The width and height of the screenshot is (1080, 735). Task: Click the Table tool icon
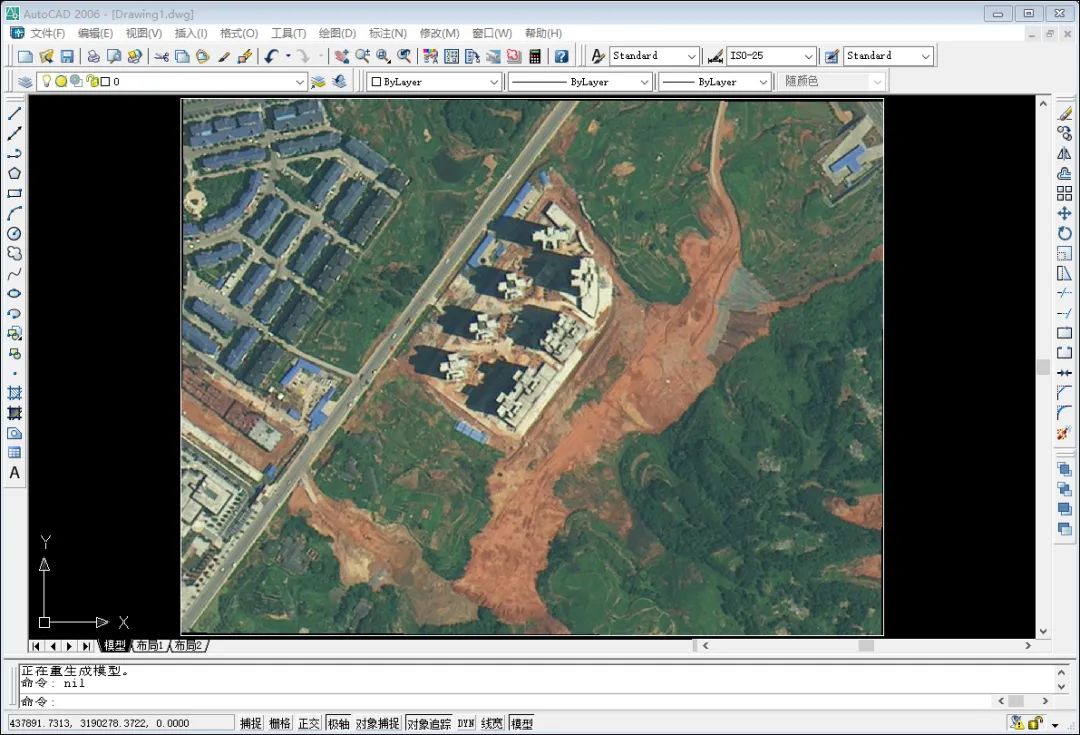14,453
